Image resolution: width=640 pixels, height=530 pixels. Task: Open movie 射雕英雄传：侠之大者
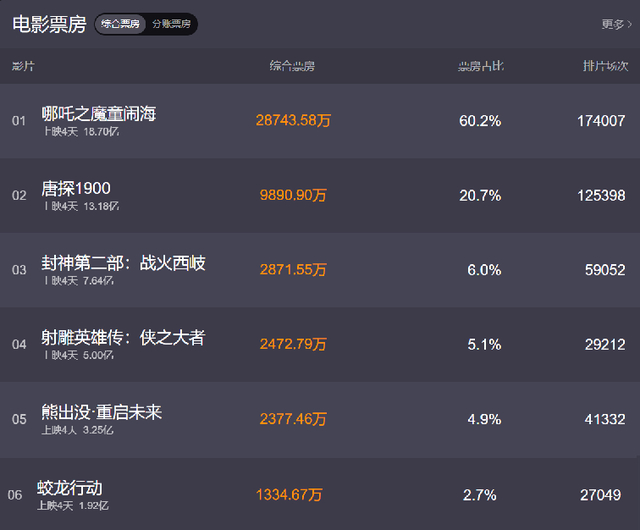point(123,338)
